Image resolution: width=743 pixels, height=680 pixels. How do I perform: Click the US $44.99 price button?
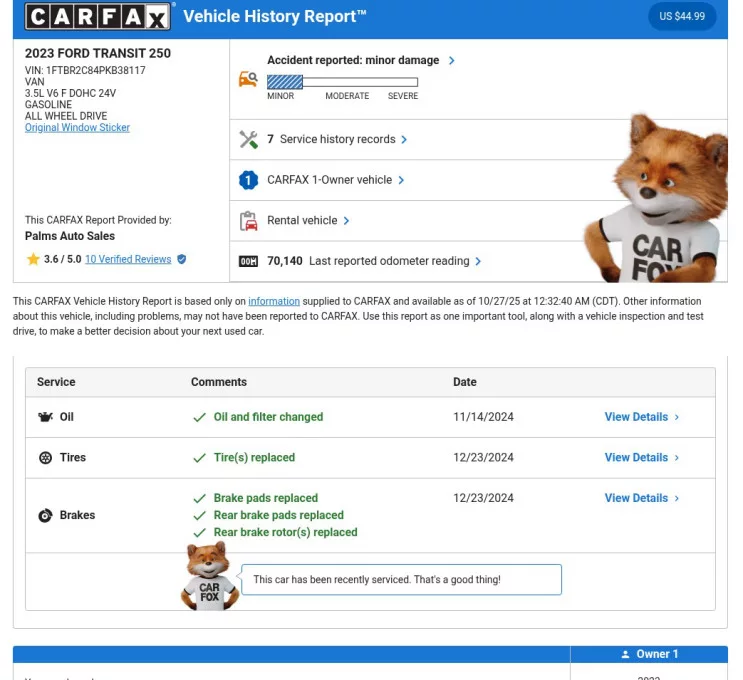[682, 17]
